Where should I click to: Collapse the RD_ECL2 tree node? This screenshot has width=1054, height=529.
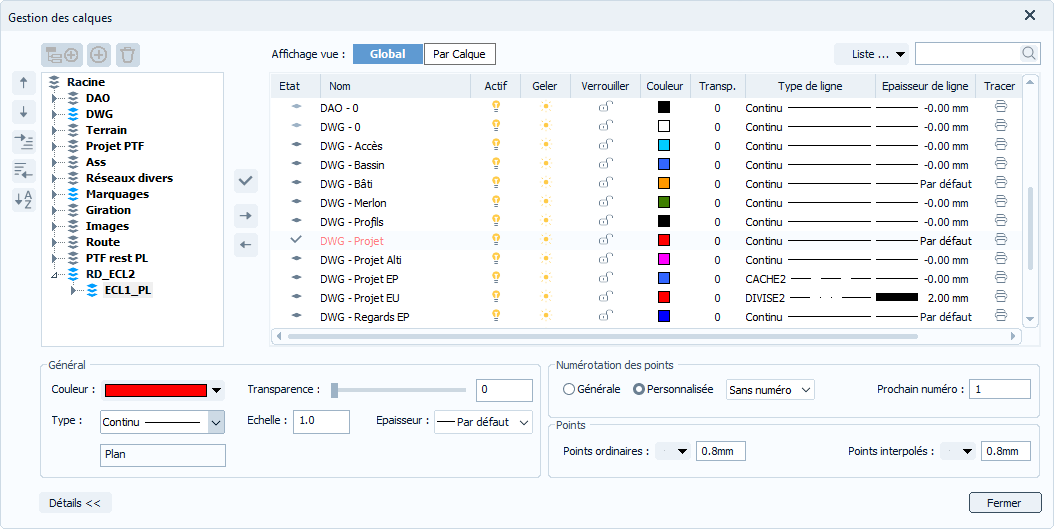(54, 275)
